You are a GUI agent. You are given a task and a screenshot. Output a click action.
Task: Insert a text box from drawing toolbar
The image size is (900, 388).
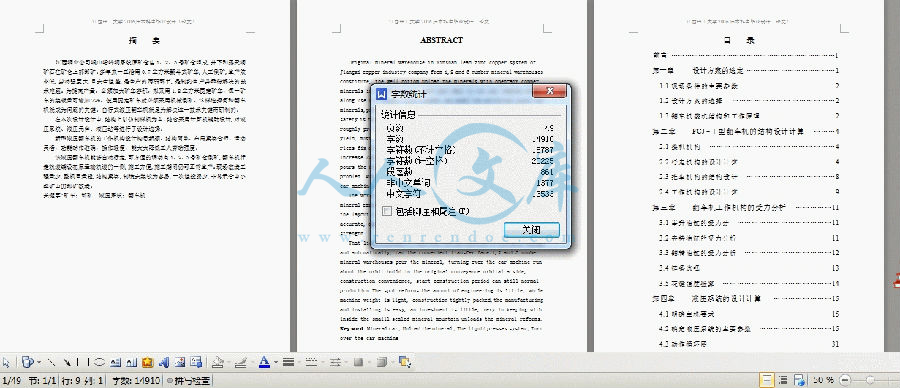coord(115,362)
